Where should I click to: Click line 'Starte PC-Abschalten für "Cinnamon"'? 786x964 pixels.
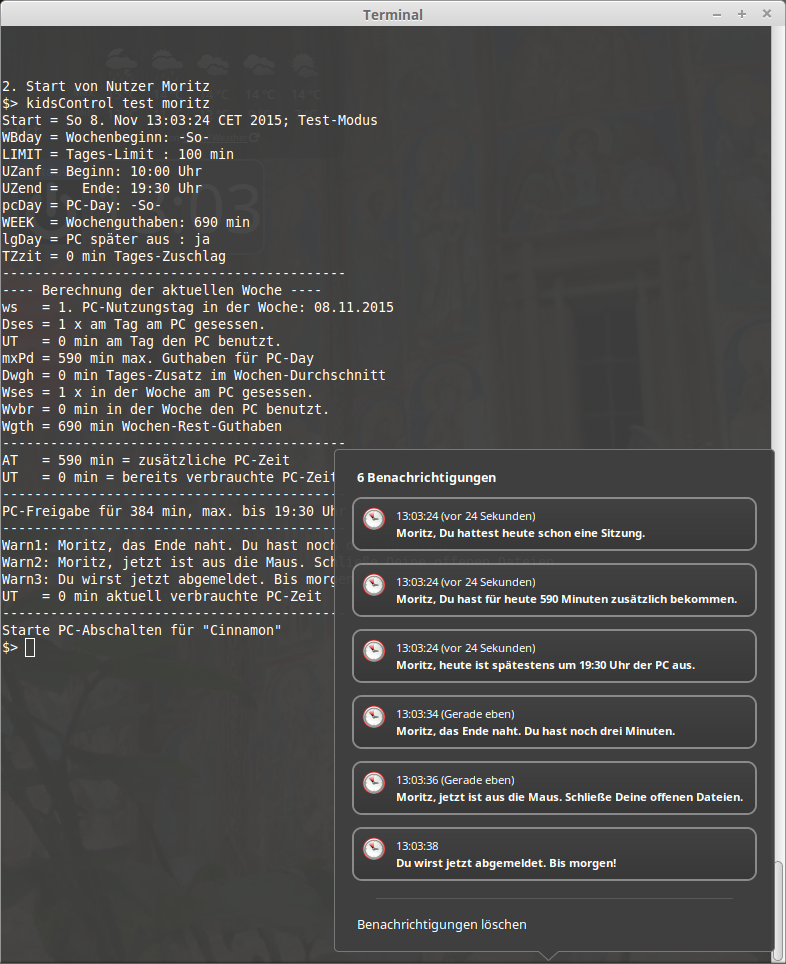coord(141,630)
